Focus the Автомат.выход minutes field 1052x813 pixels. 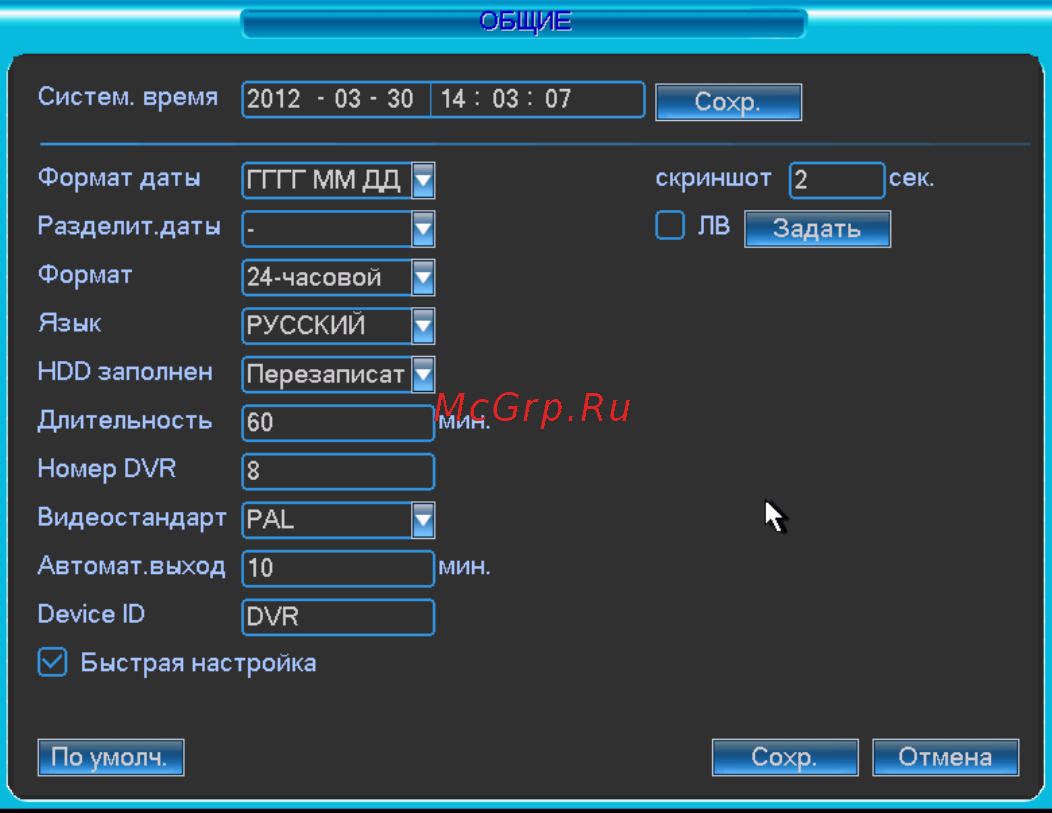tap(338, 568)
